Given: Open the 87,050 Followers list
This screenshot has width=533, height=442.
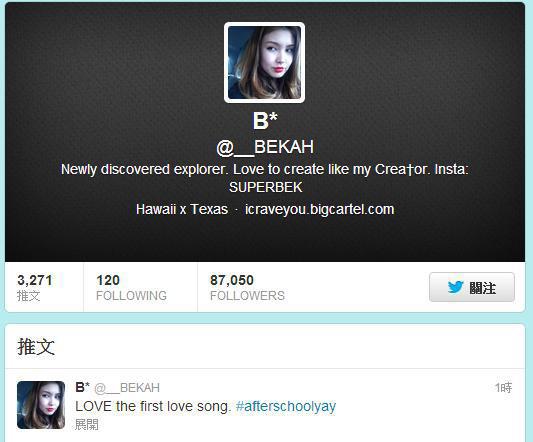Looking at the screenshot, I should (247, 287).
